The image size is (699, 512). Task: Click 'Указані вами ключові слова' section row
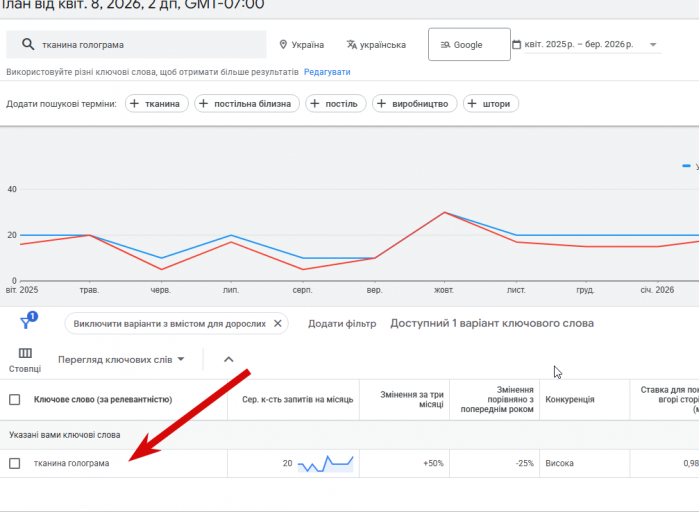point(350,435)
